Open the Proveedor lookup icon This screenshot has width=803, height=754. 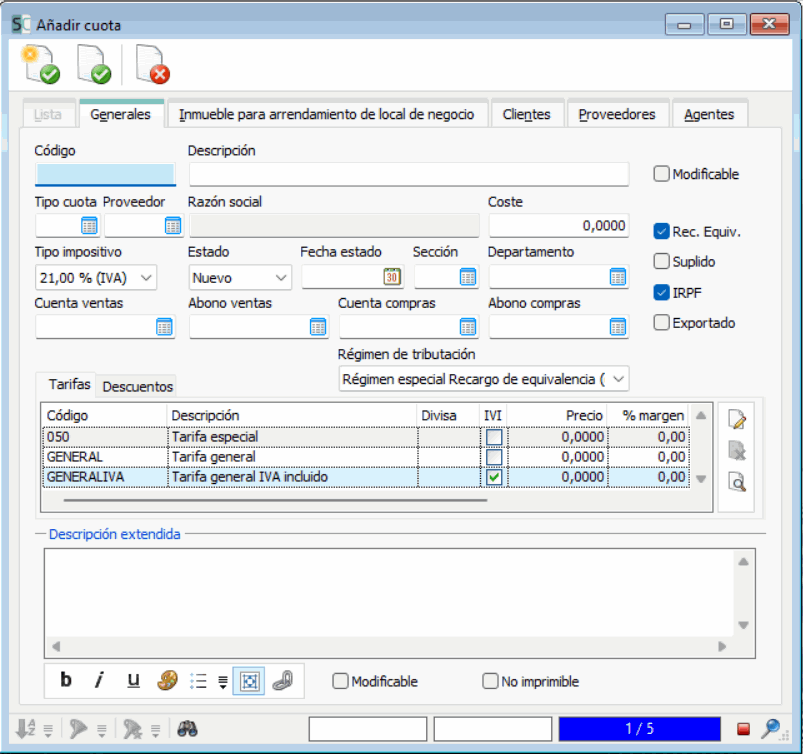(x=173, y=225)
